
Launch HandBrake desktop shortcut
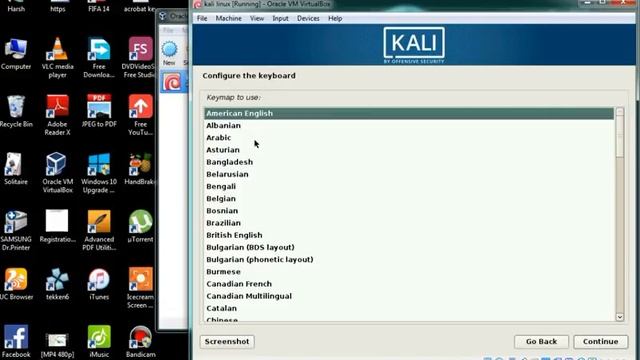[x=140, y=169]
